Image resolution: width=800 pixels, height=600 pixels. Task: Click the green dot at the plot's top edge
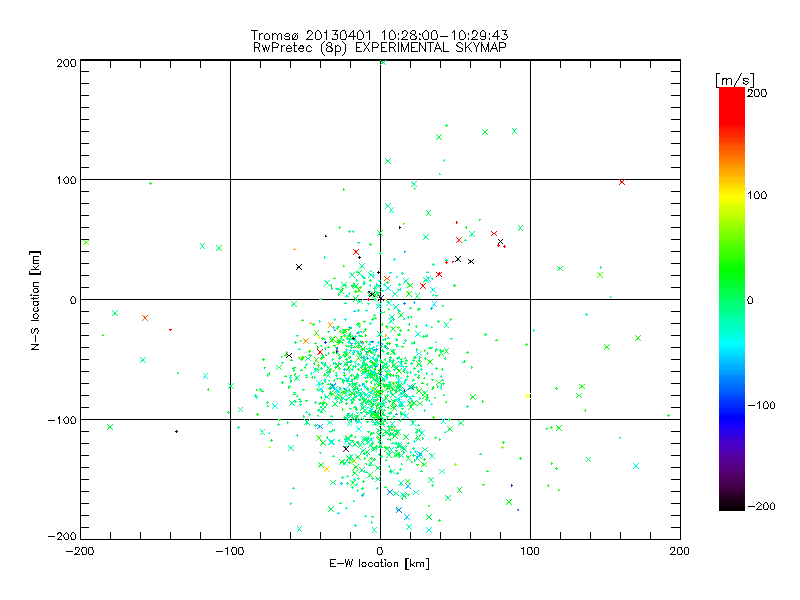click(x=383, y=62)
